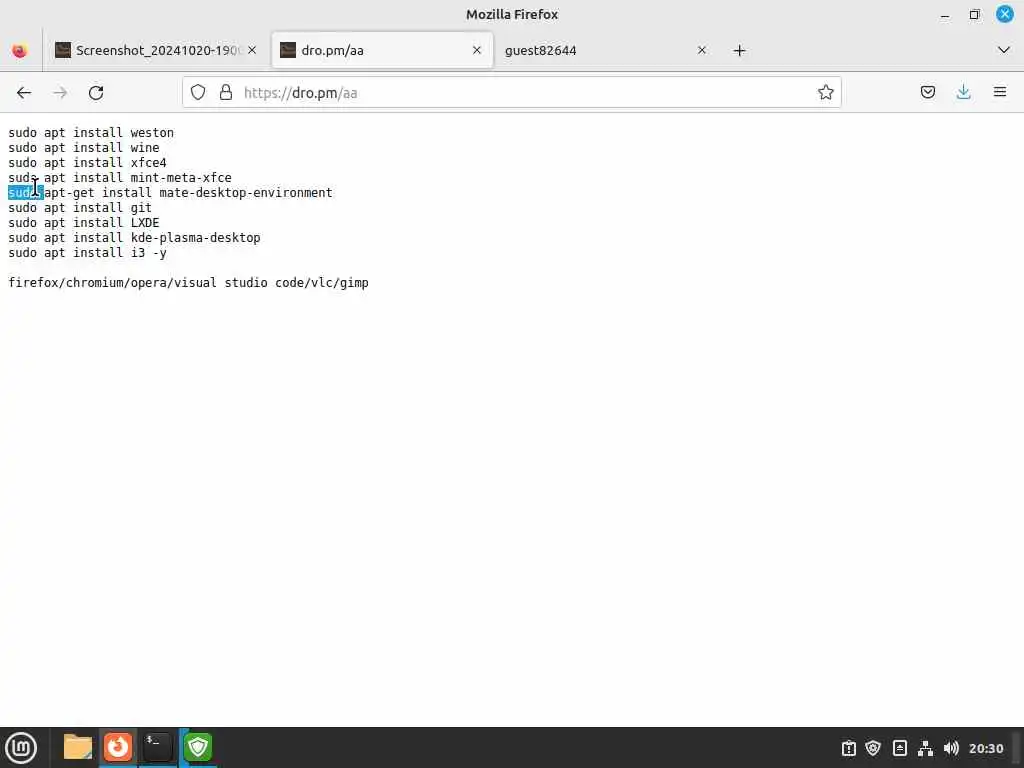The width and height of the screenshot is (1024, 768).
Task: Open the tracking protection shield
Action: click(198, 93)
